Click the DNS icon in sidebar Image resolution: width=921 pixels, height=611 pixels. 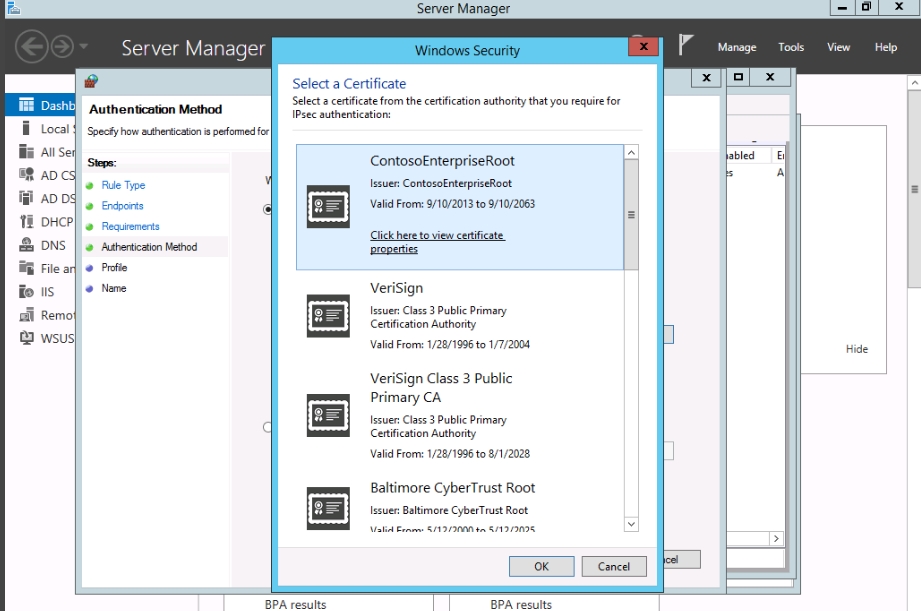pyautogui.click(x=26, y=245)
